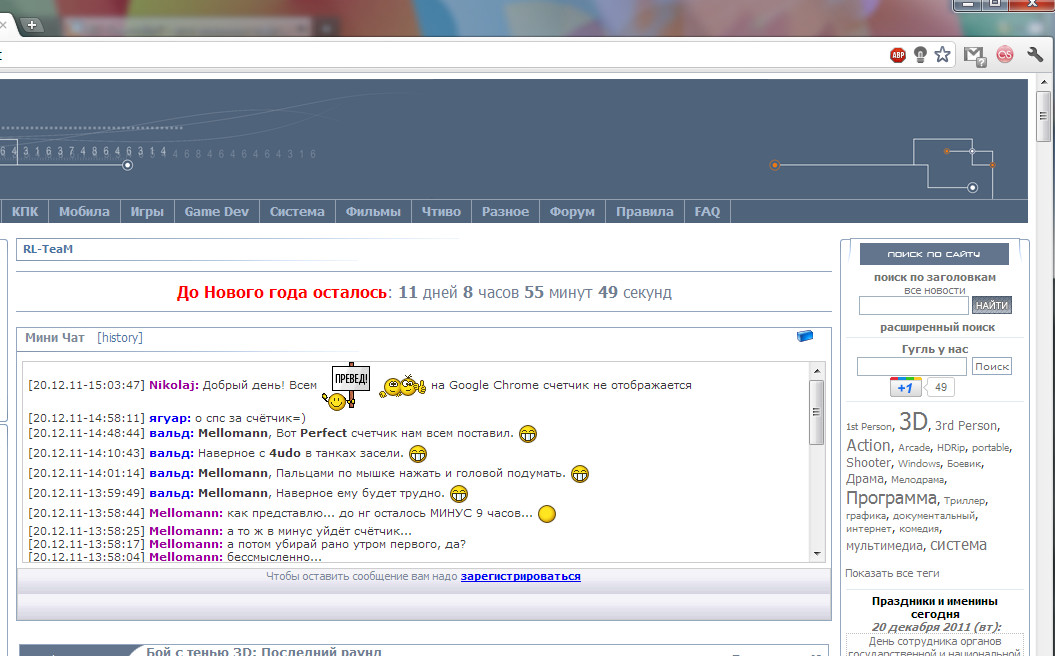Bookmark this page with the star icon
Image resolution: width=1055 pixels, height=656 pixels.
coord(942,54)
